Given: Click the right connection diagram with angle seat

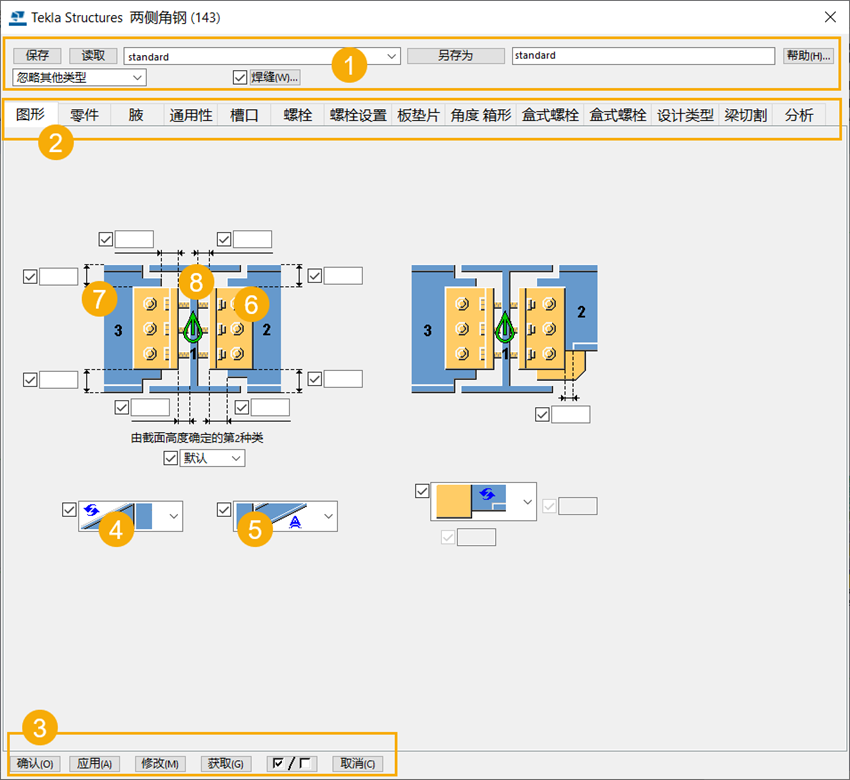Looking at the screenshot, I should tap(505, 329).
